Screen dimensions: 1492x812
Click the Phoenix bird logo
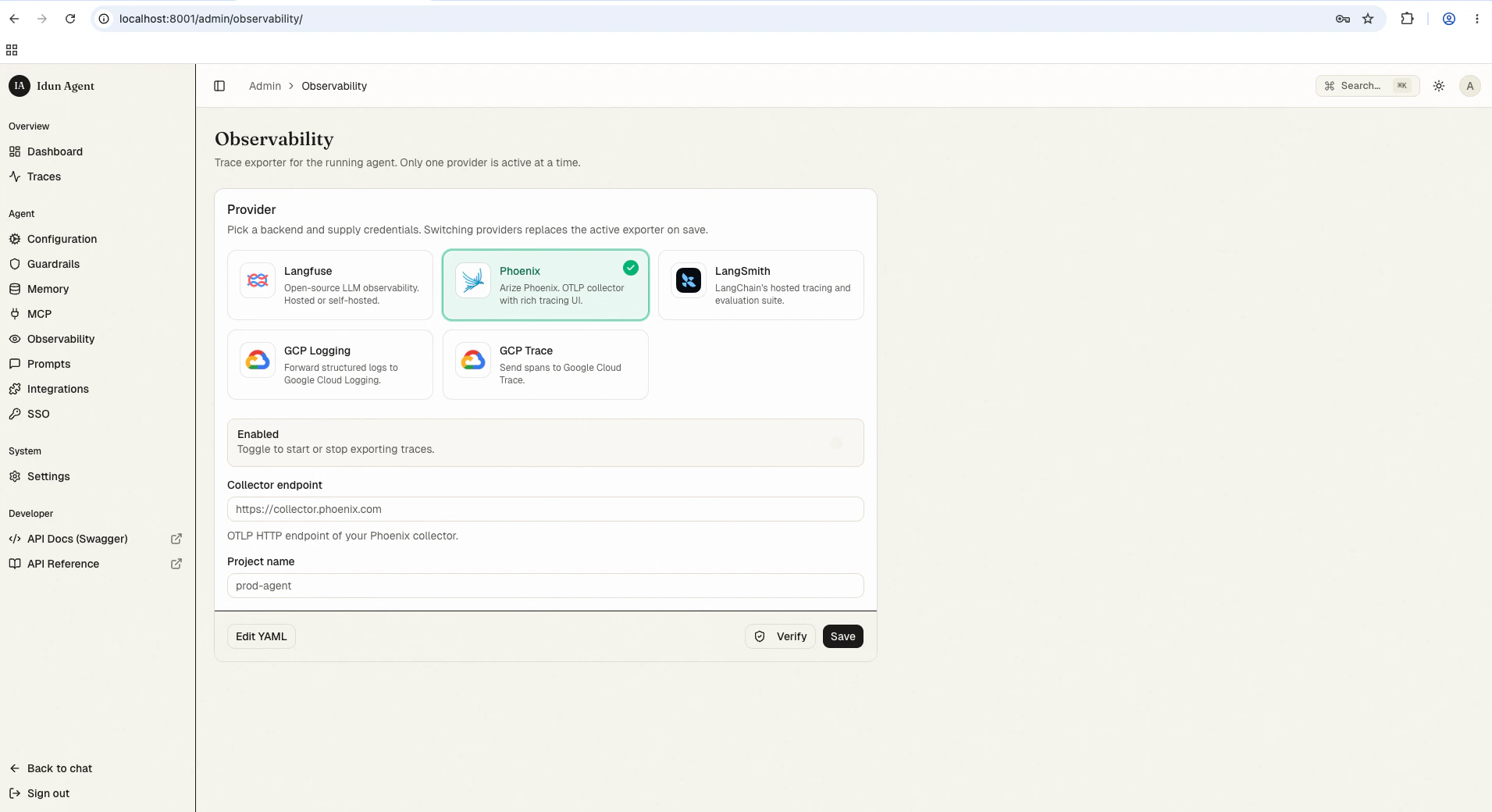point(473,280)
